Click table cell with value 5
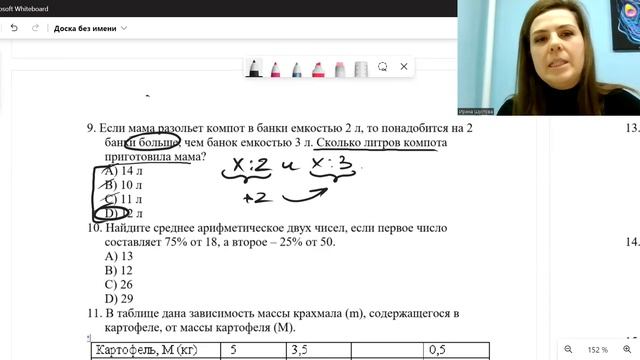The height and width of the screenshot is (360, 640). pyautogui.click(x=253, y=351)
